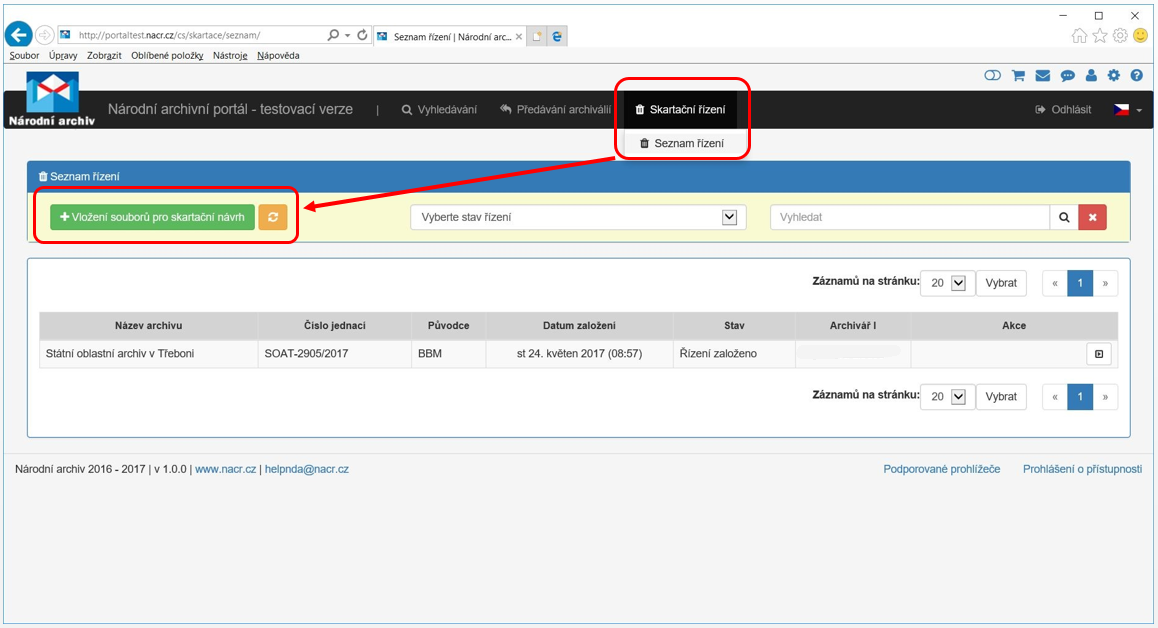Viewport: 1158px width, 628px height.
Task: Open the blue gear settings icon
Action: [1114, 75]
